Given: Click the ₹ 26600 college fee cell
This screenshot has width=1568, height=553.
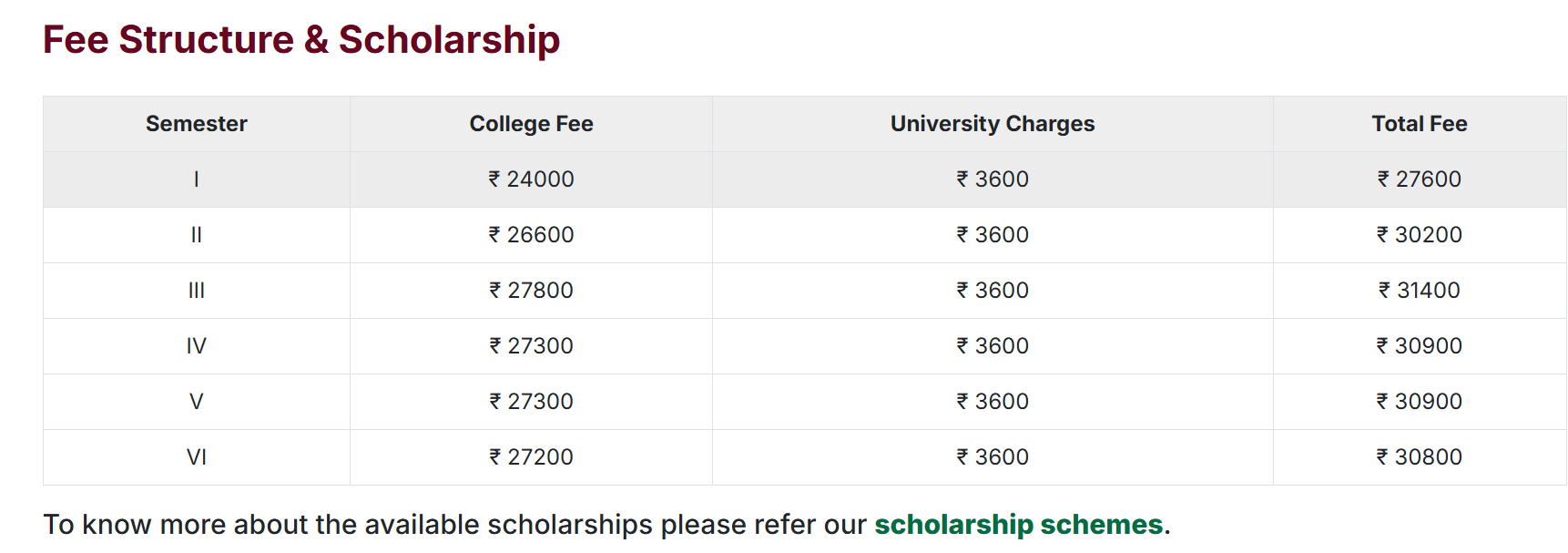Looking at the screenshot, I should pyautogui.click(x=531, y=235).
